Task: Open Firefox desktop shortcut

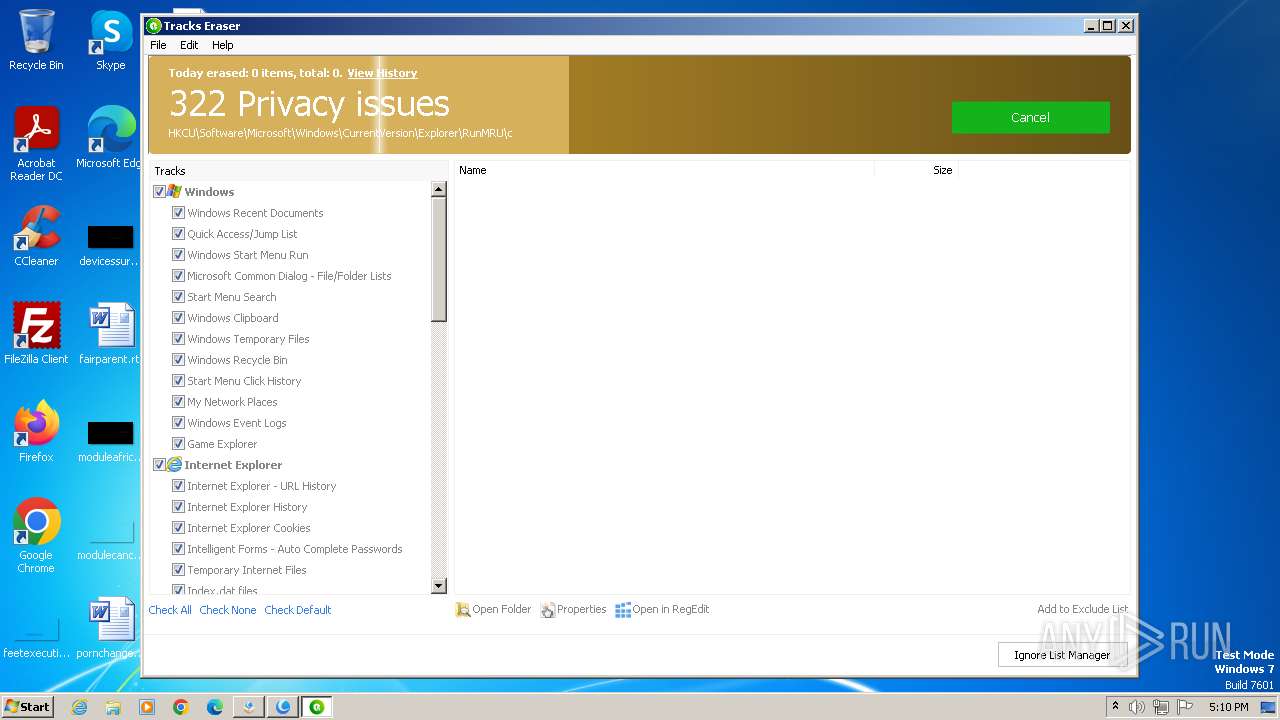Action: pos(36,431)
